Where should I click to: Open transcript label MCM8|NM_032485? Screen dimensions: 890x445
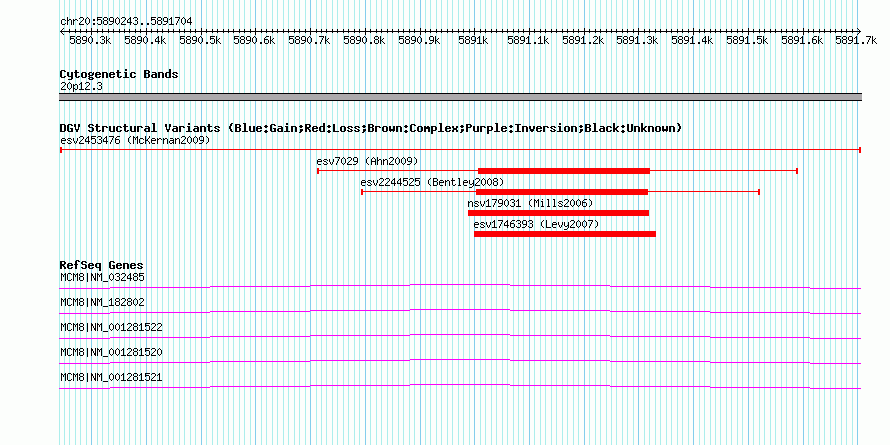coord(102,278)
